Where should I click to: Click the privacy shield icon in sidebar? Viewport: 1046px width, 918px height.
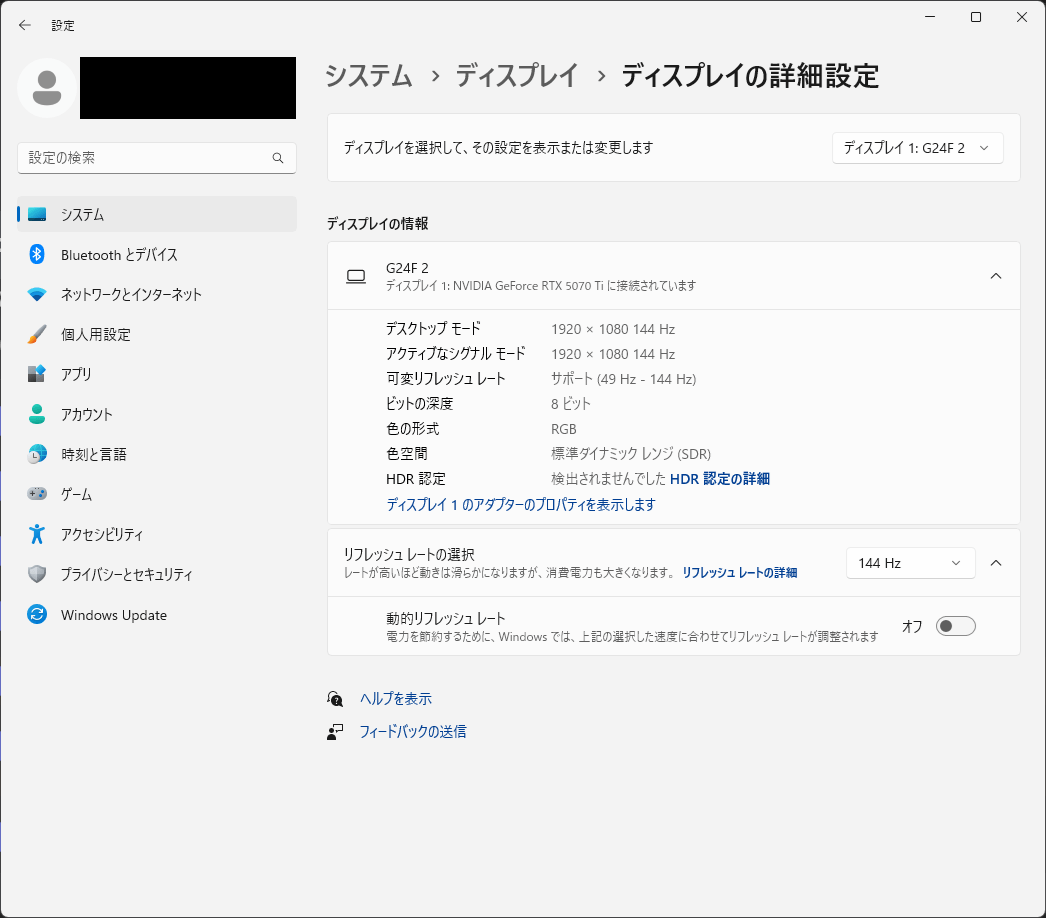pyautogui.click(x=37, y=574)
